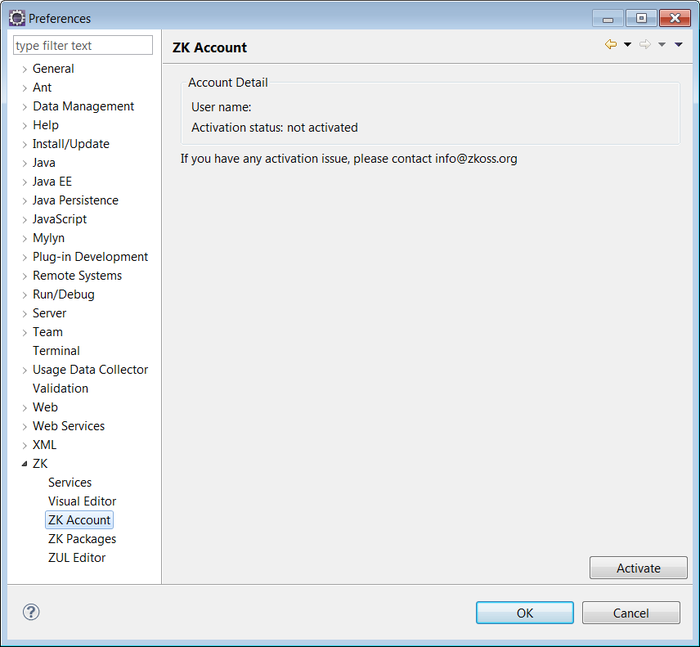Screen dimensions: 700x647
Task: Click the Preferences window title icon
Action: pos(17,18)
